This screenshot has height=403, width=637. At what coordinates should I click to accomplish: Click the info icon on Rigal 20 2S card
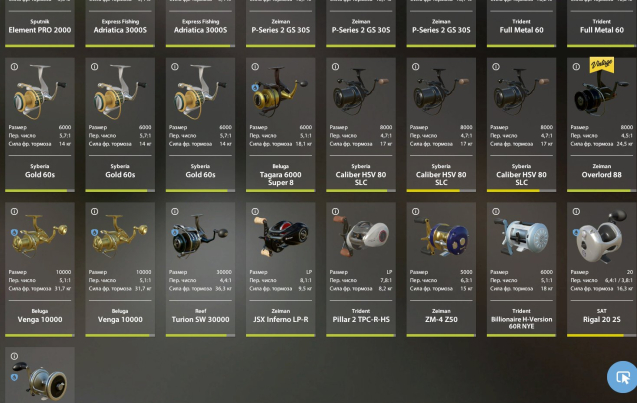[x=576, y=211]
